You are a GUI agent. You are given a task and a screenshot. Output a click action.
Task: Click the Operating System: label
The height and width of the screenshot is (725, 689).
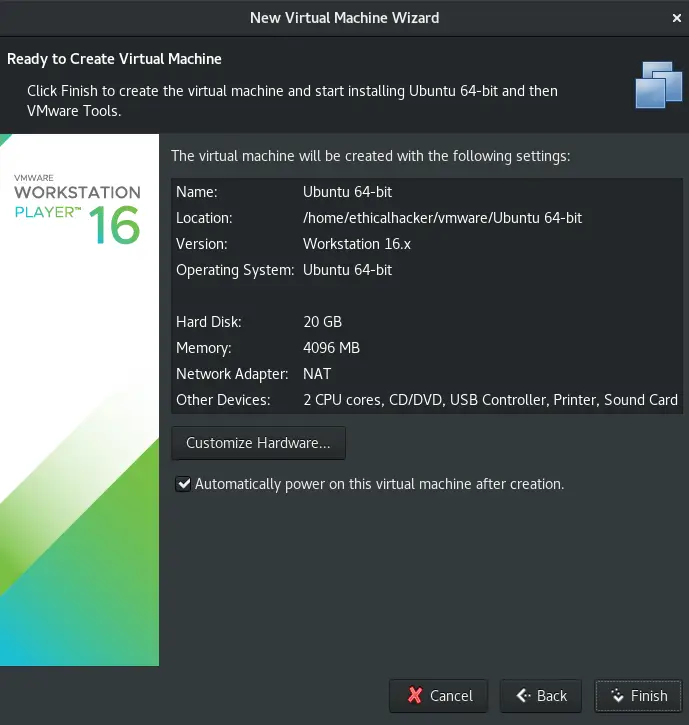click(235, 270)
